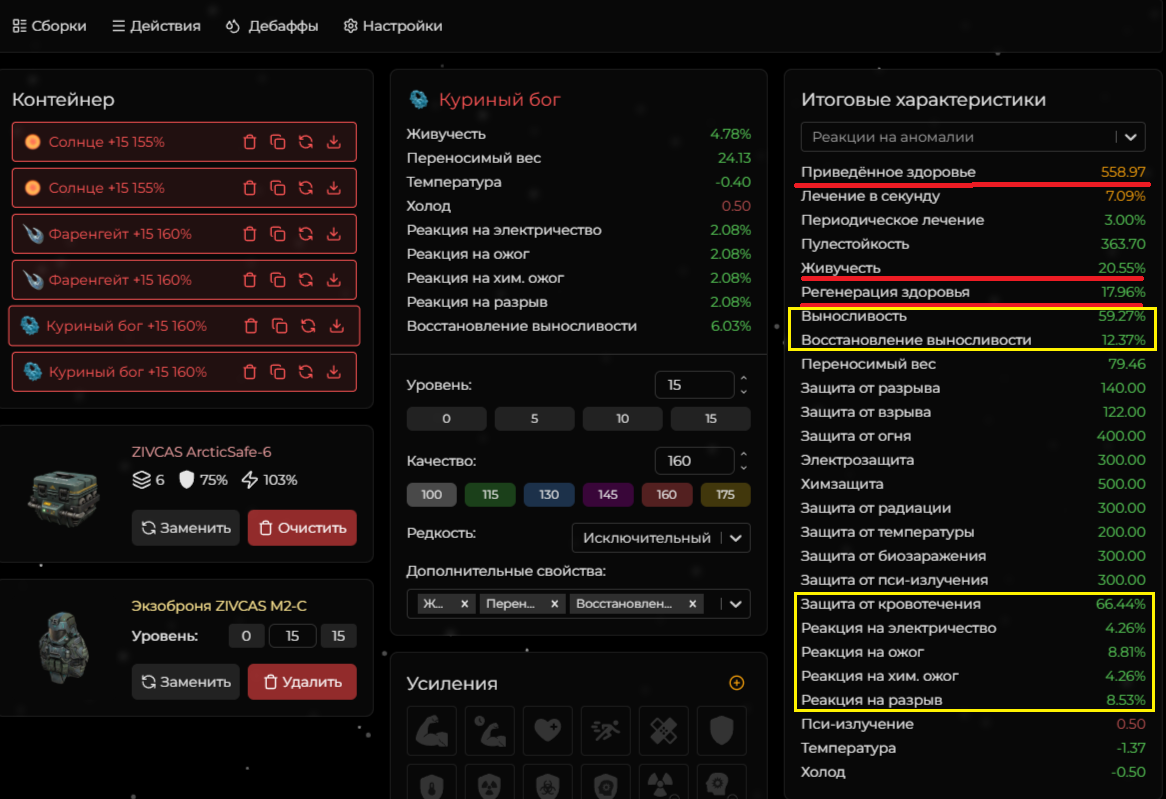1166x799 pixels.
Task: Open the Дебаффы menu
Action: pyautogui.click(x=272, y=26)
